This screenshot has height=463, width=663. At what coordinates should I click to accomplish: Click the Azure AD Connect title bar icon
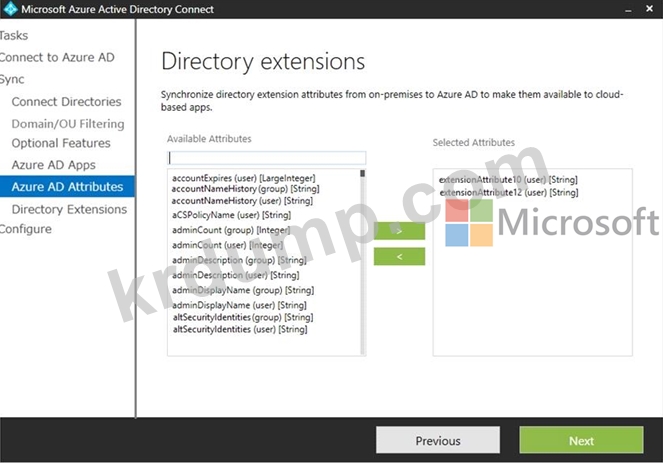10,8
